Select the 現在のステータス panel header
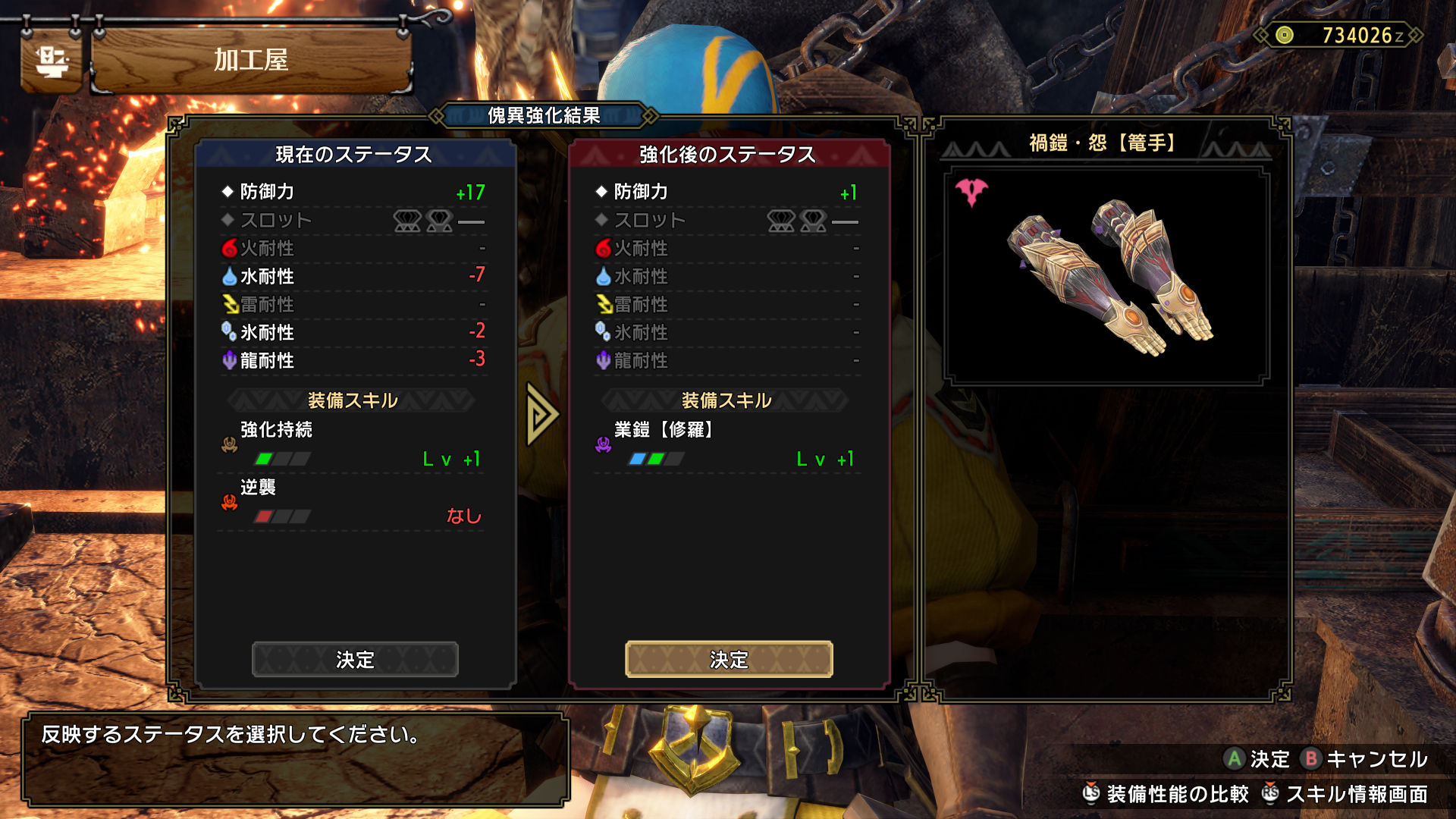Viewport: 1456px width, 819px height. pos(355,154)
